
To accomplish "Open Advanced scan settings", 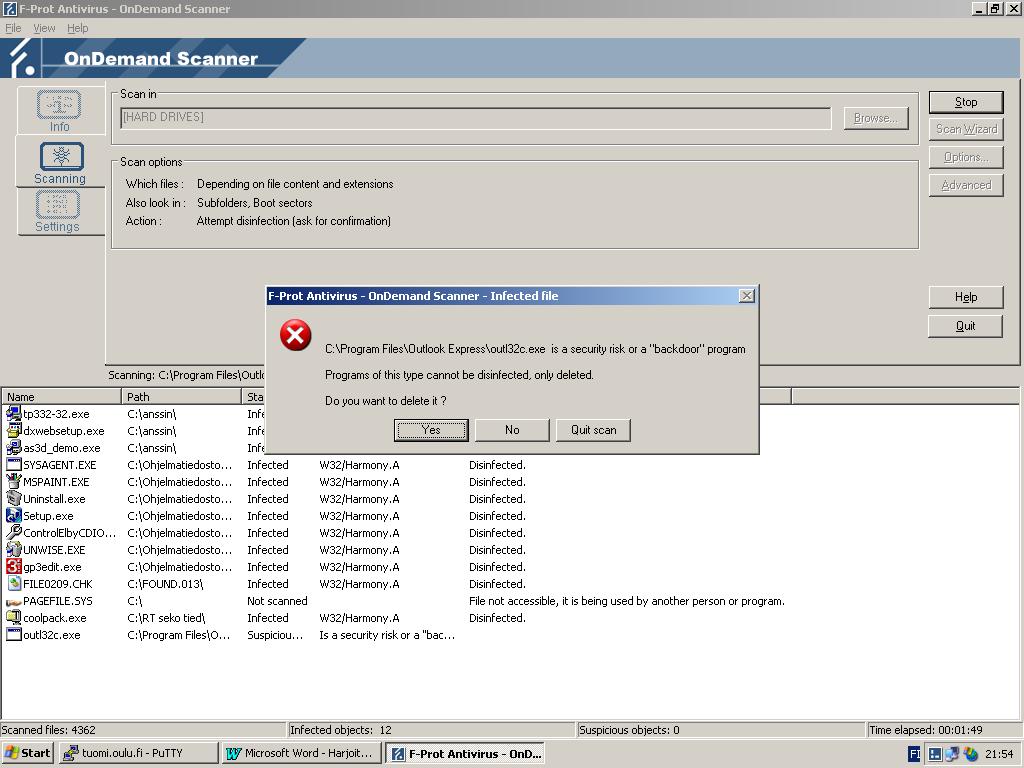I will tap(966, 185).
